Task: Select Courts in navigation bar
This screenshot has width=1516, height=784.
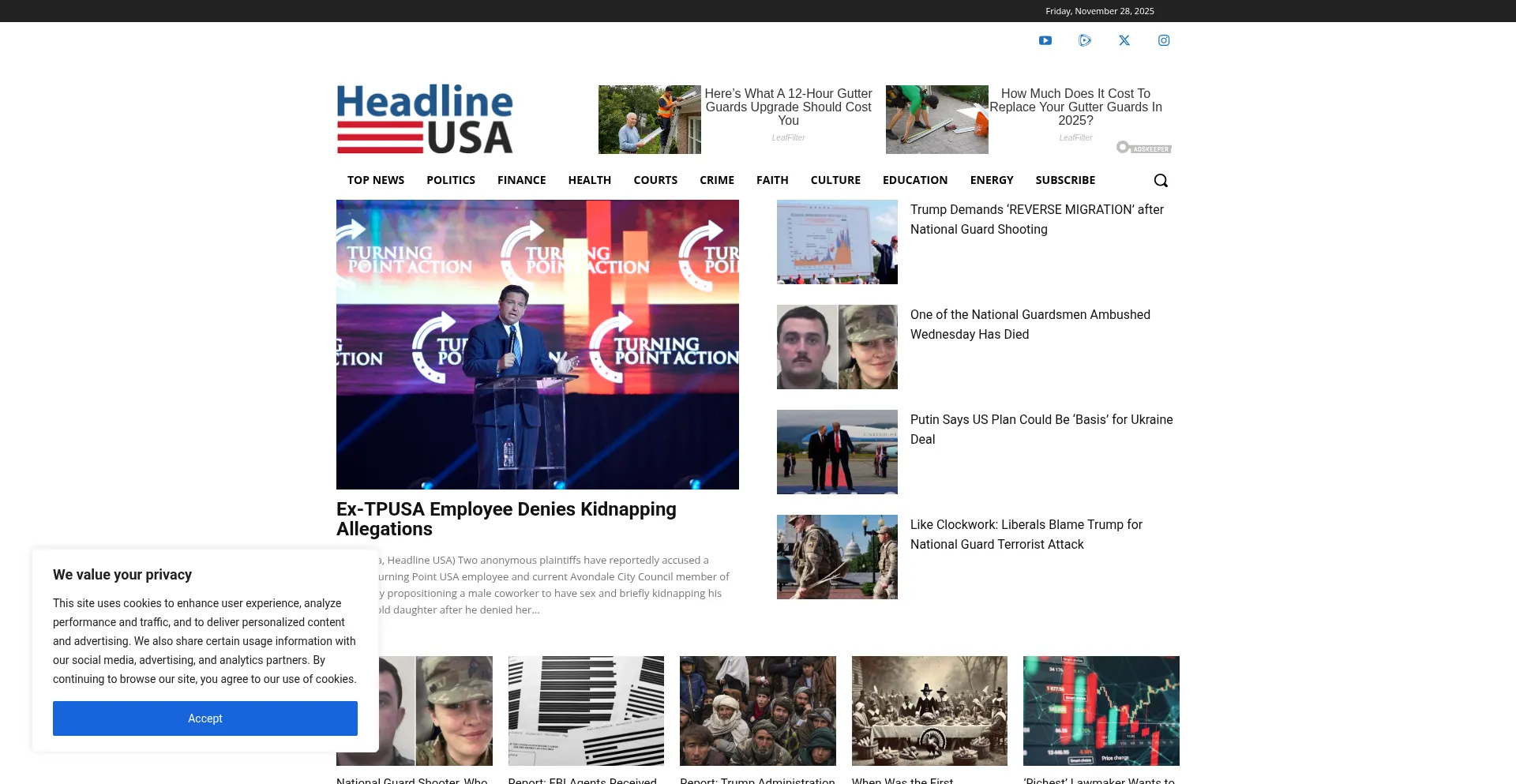Action: (655, 180)
